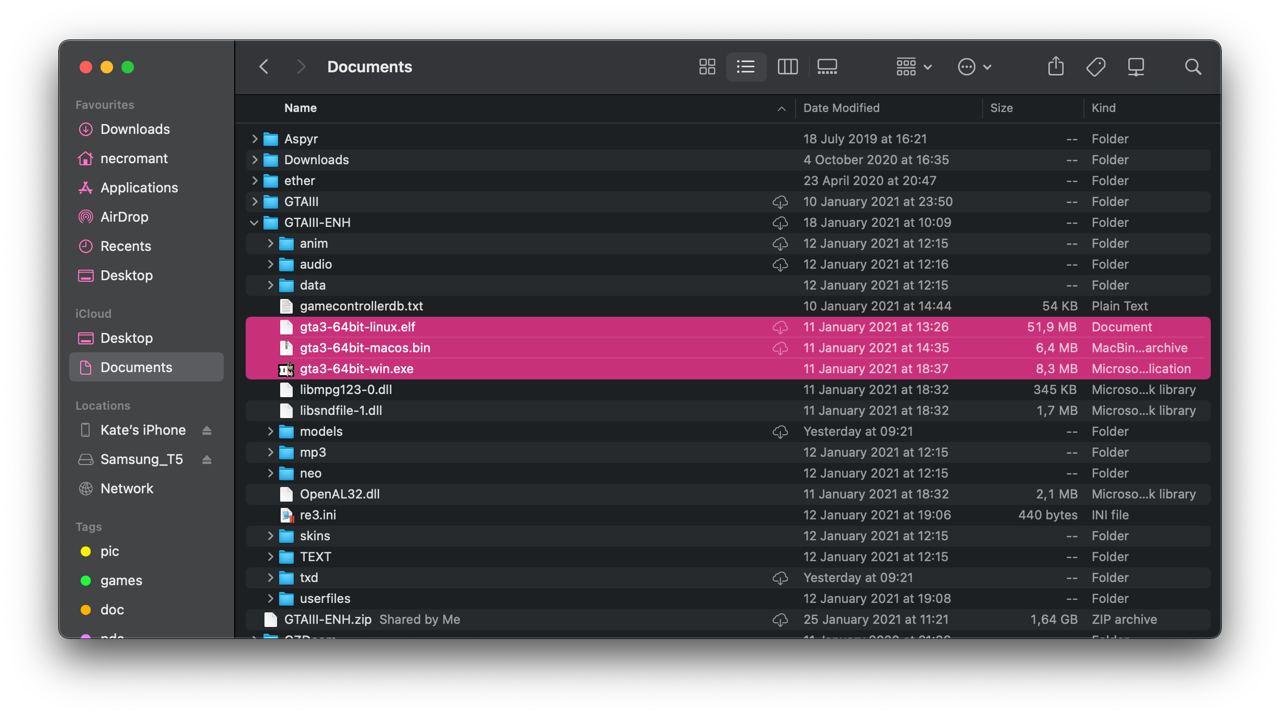Image resolution: width=1280 pixels, height=716 pixels.
Task: Expand the audio folder
Action: click(270, 265)
